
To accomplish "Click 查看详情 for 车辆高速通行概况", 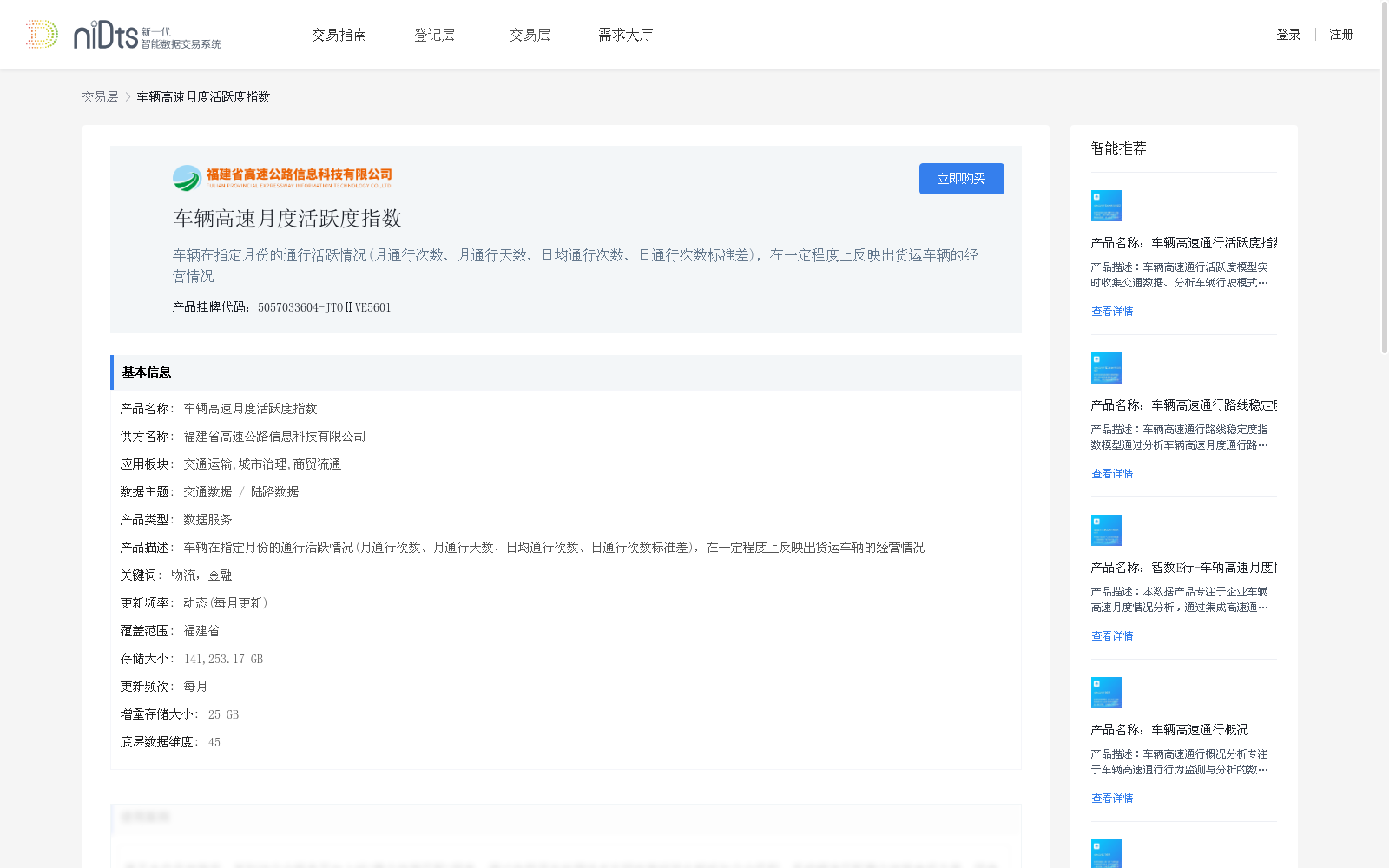I will point(1112,799).
